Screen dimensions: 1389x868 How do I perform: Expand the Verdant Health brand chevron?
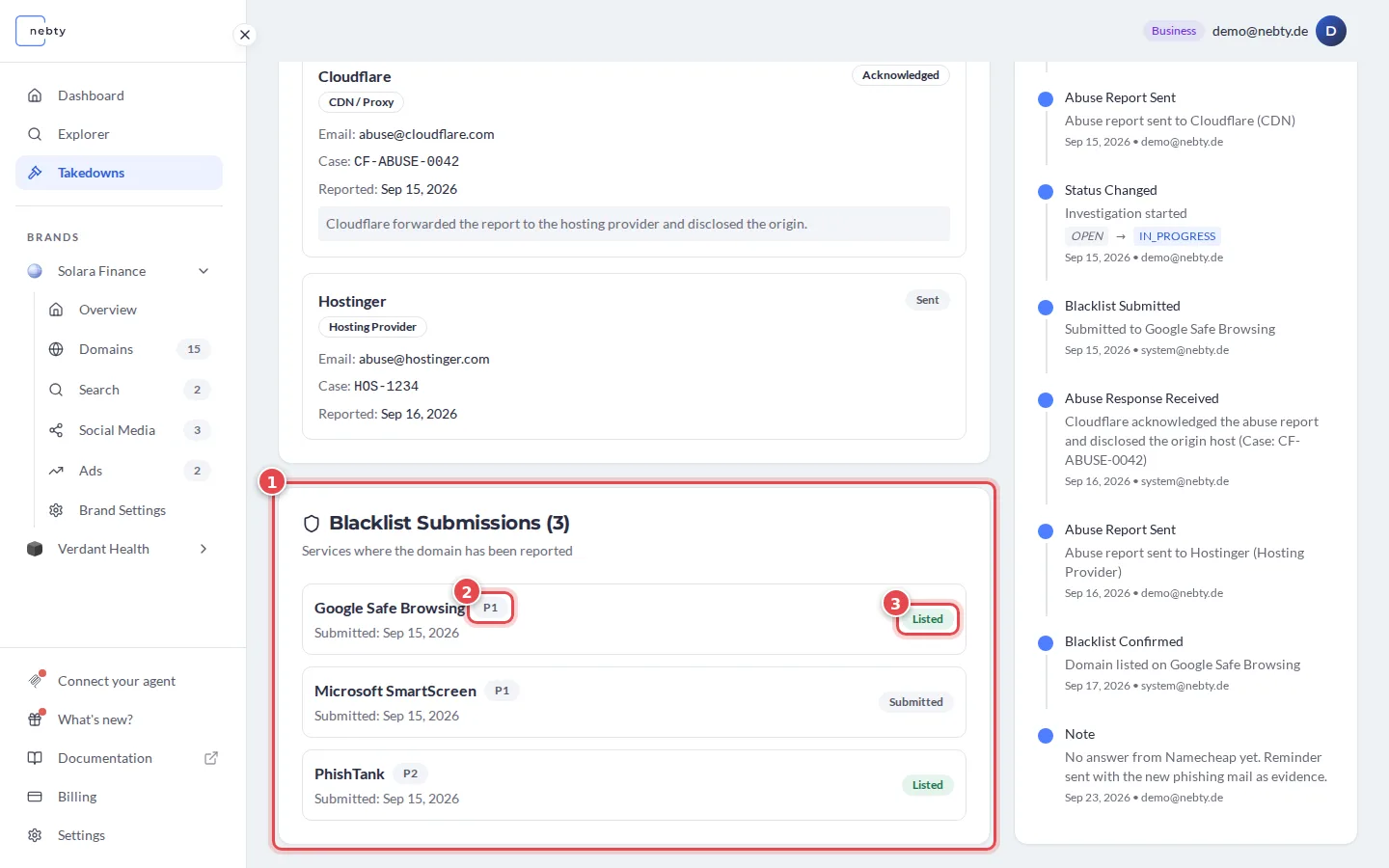tap(204, 549)
